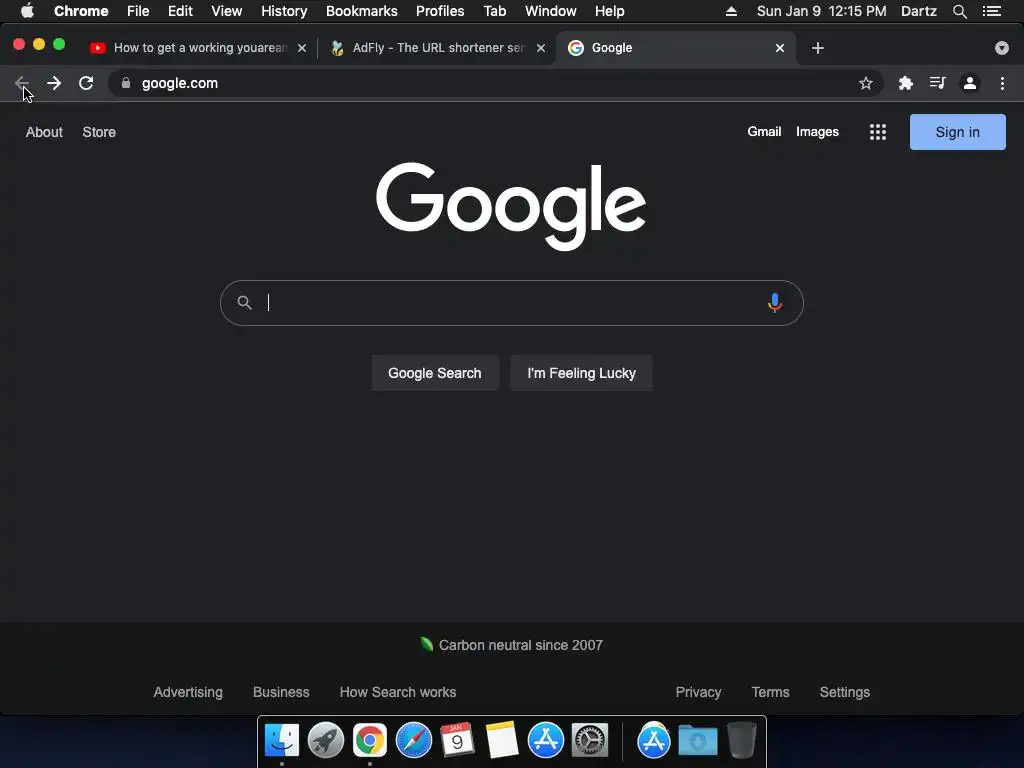The width and height of the screenshot is (1024, 768).
Task: Open the Business footer link
Action: coord(281,692)
